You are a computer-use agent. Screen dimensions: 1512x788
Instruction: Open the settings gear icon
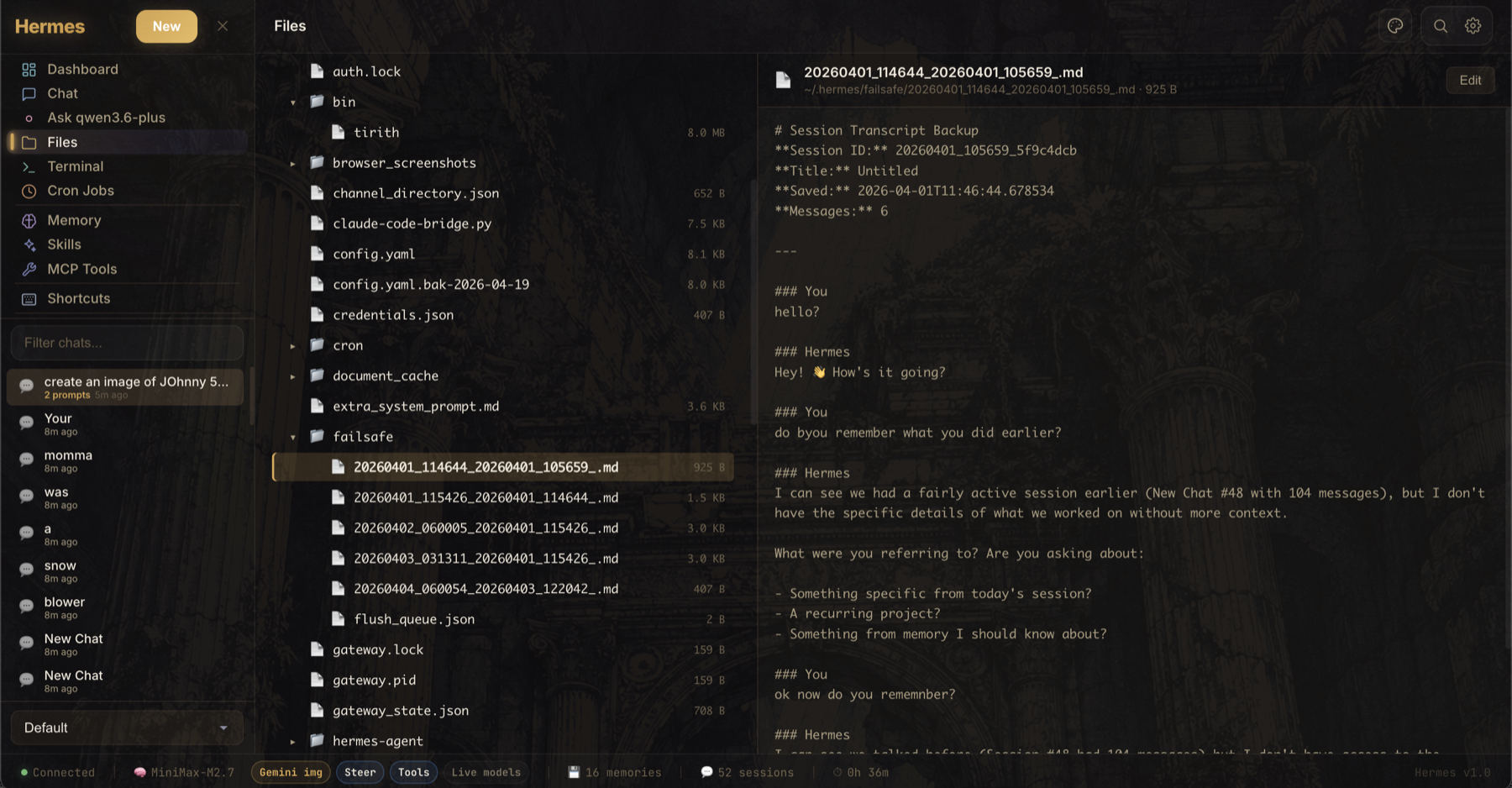[x=1473, y=26]
